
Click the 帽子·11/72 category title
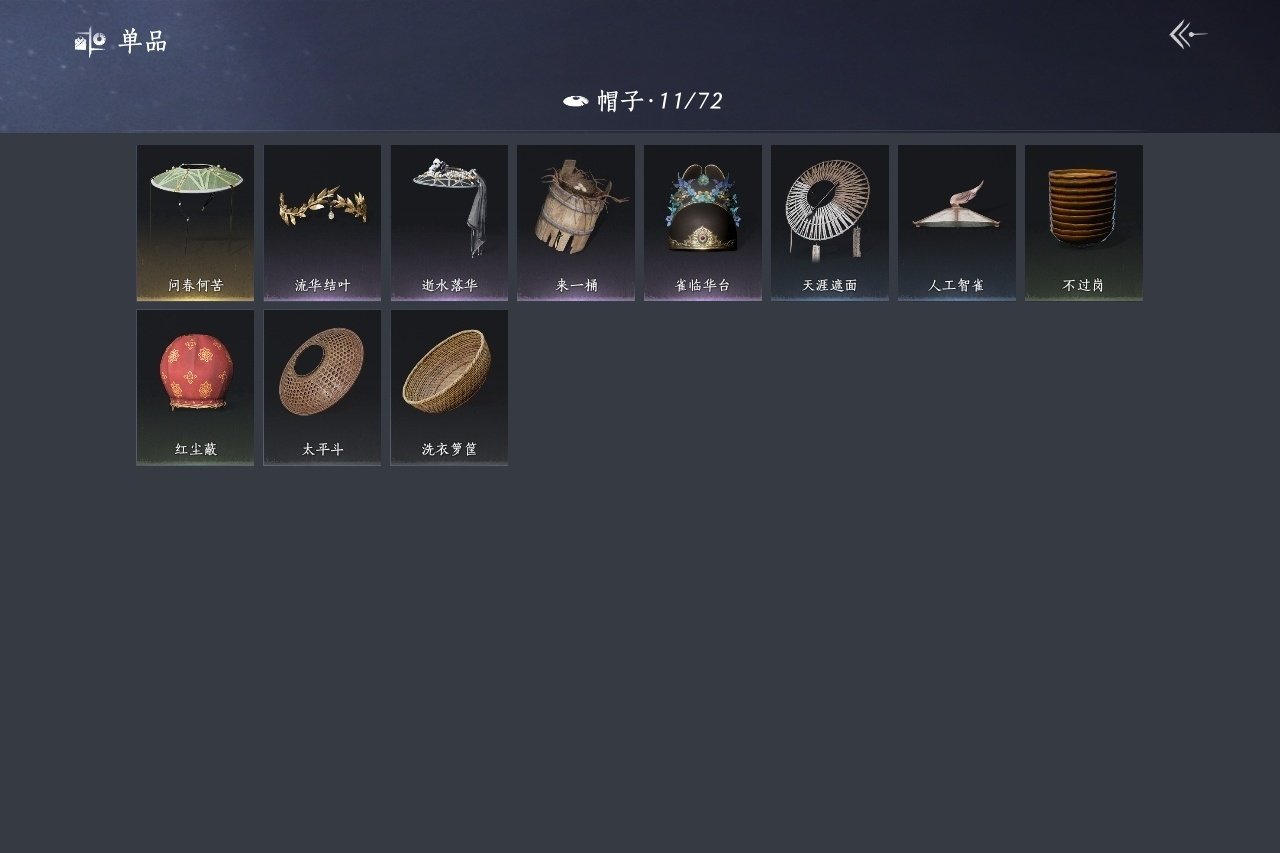pyautogui.click(x=660, y=101)
